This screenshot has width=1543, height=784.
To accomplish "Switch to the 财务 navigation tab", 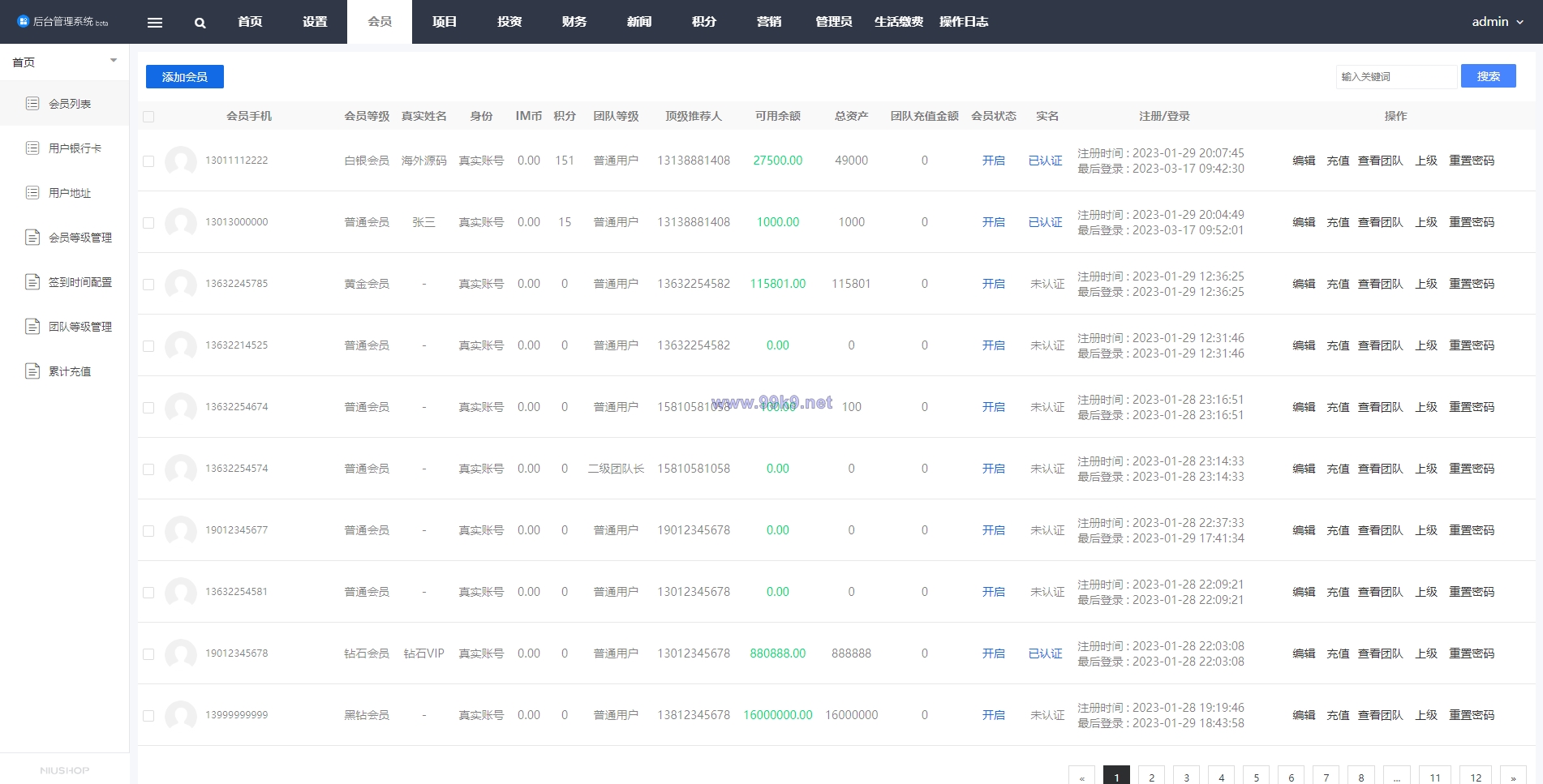I will point(574,22).
